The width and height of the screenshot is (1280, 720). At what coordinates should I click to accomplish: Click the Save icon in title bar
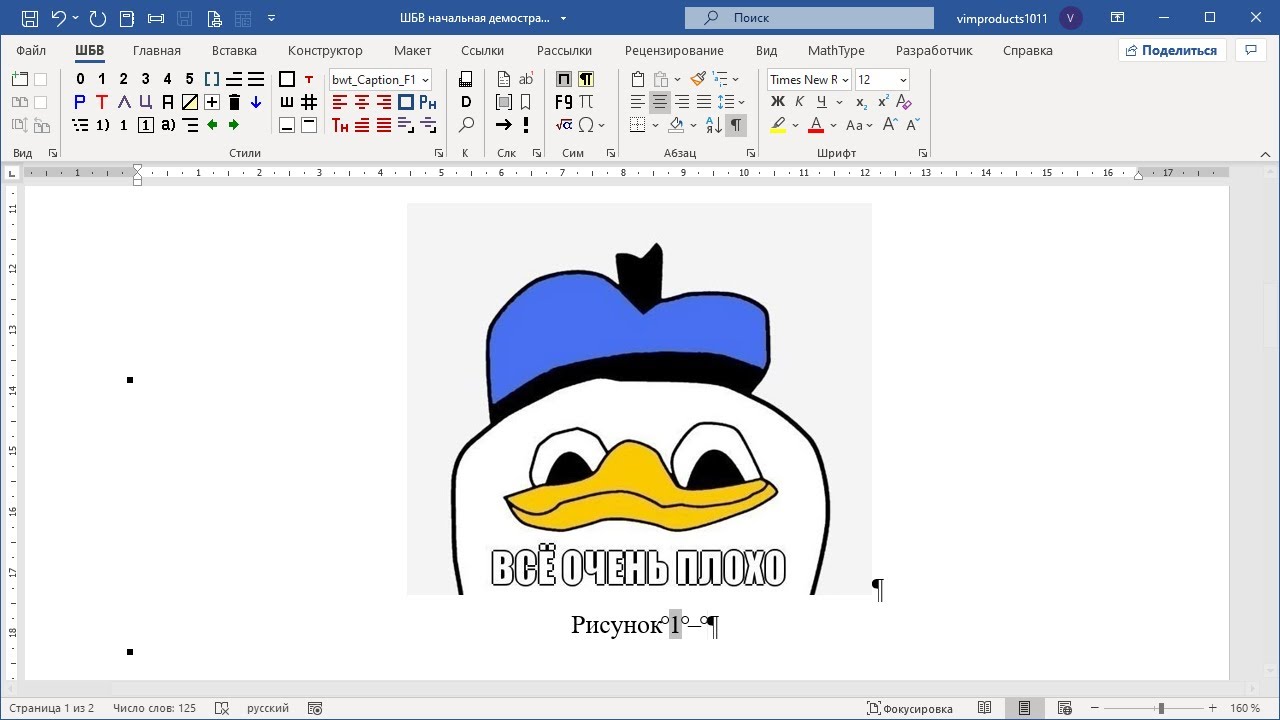click(x=30, y=18)
